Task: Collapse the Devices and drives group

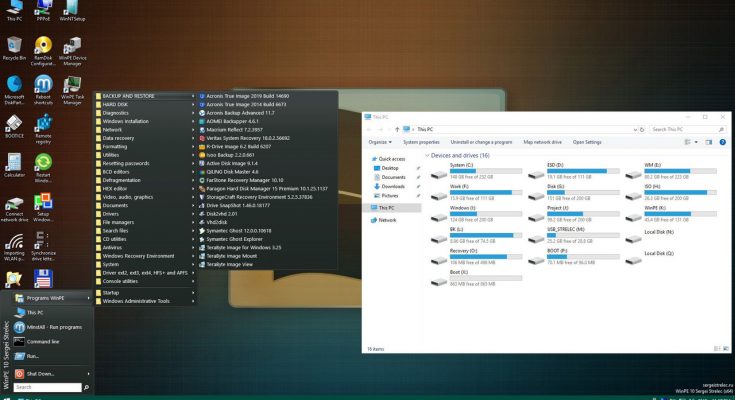Action: (427, 155)
